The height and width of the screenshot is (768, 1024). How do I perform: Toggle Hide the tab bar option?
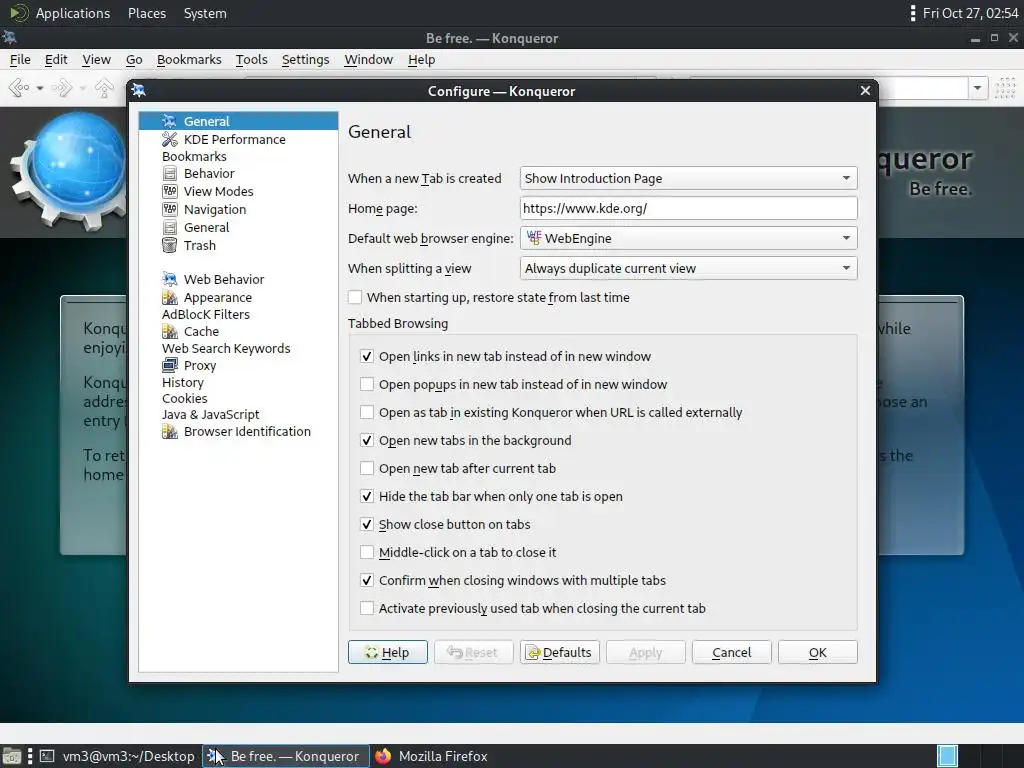pos(367,496)
